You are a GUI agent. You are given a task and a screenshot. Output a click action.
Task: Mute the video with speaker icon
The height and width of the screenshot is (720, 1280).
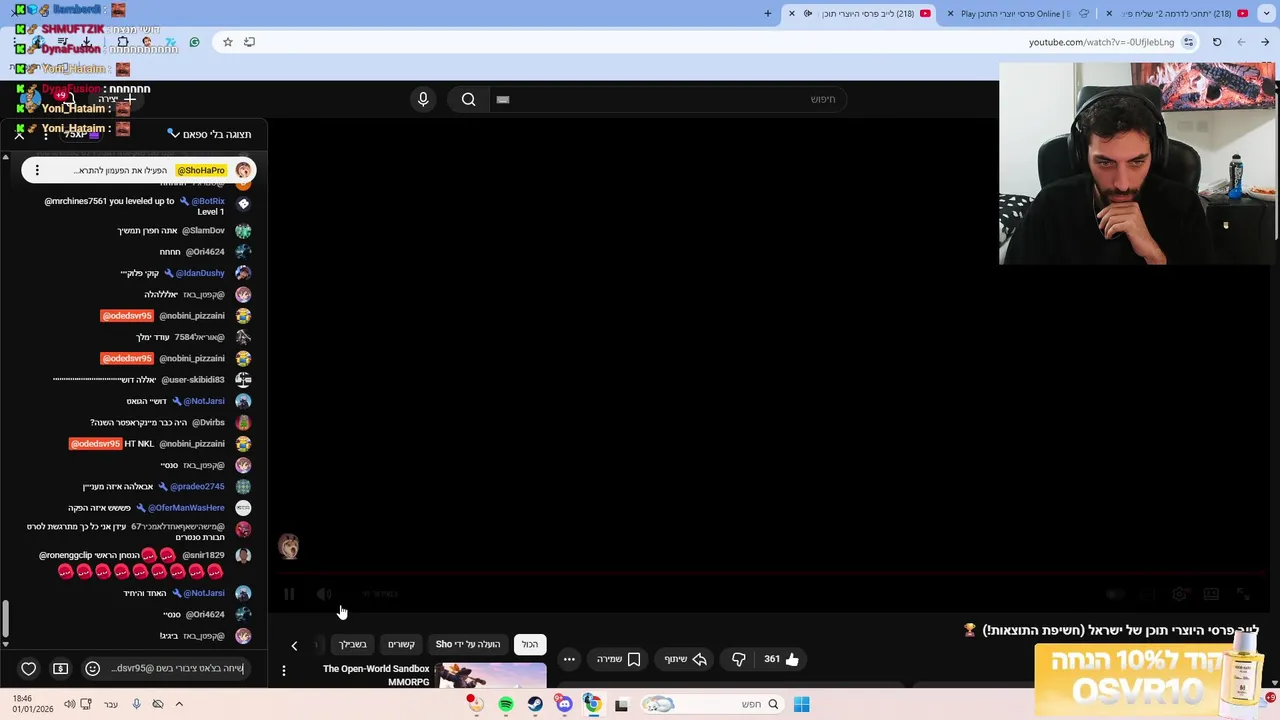324,594
